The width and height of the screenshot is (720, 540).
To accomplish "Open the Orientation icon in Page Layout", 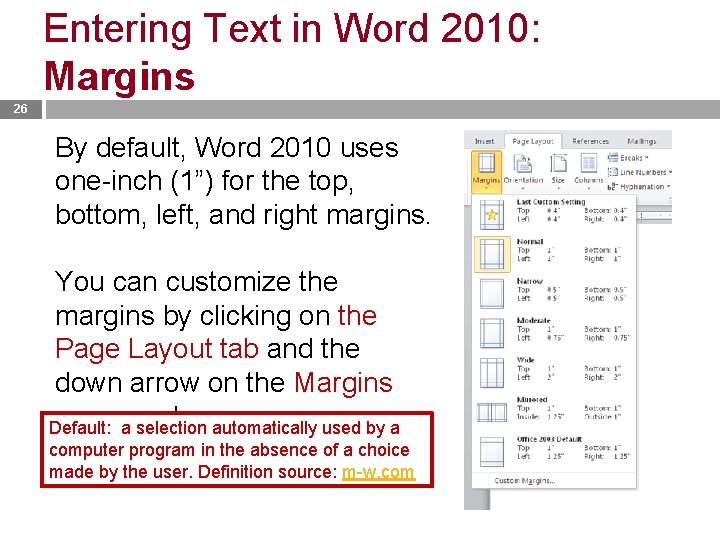I will tap(523, 164).
